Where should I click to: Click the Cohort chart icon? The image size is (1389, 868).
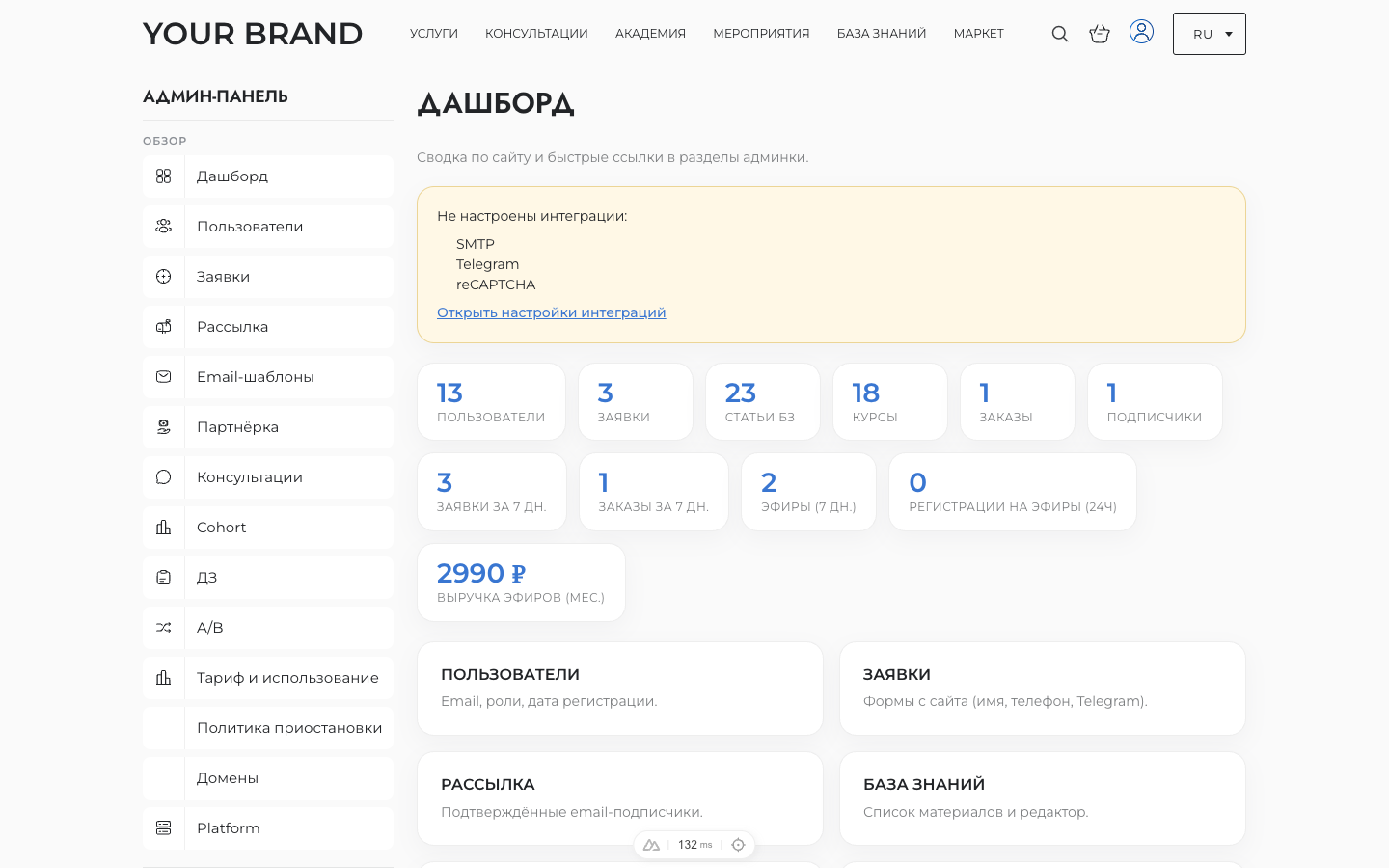(x=164, y=528)
